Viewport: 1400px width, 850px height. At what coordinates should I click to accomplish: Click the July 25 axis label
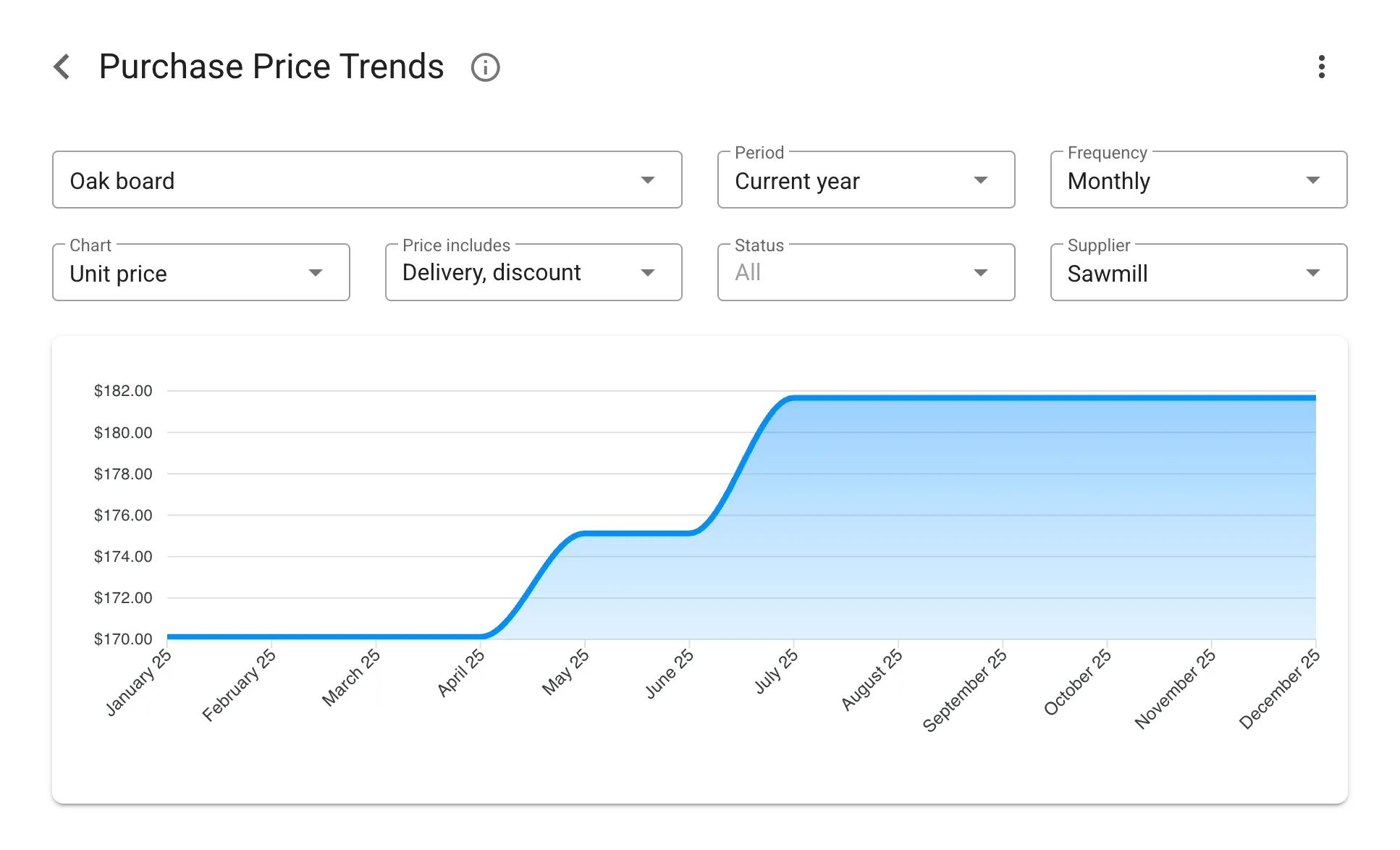pos(775,671)
